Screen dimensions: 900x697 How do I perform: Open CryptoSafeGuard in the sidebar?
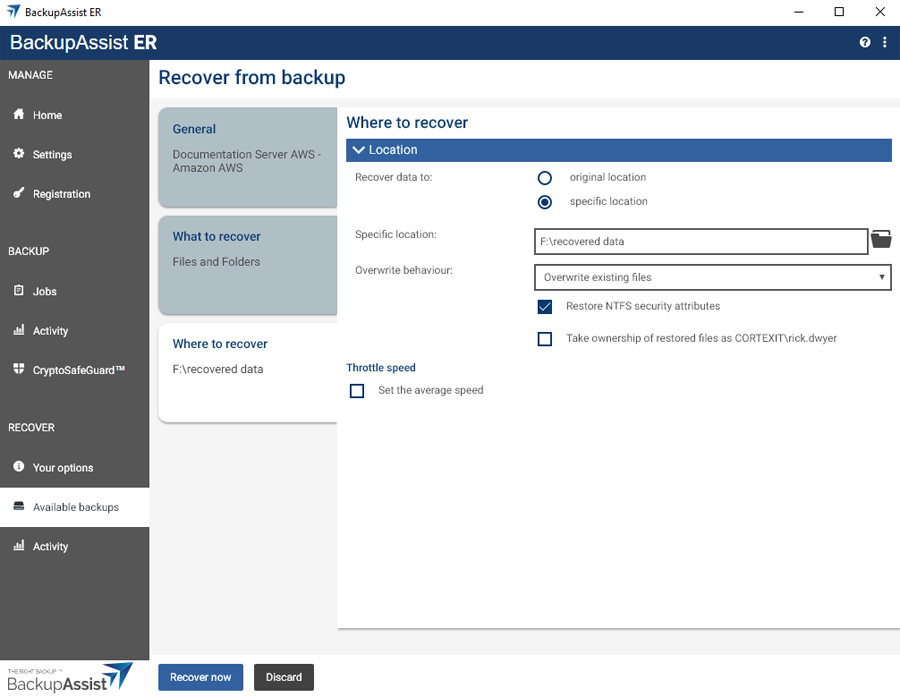tap(75, 370)
